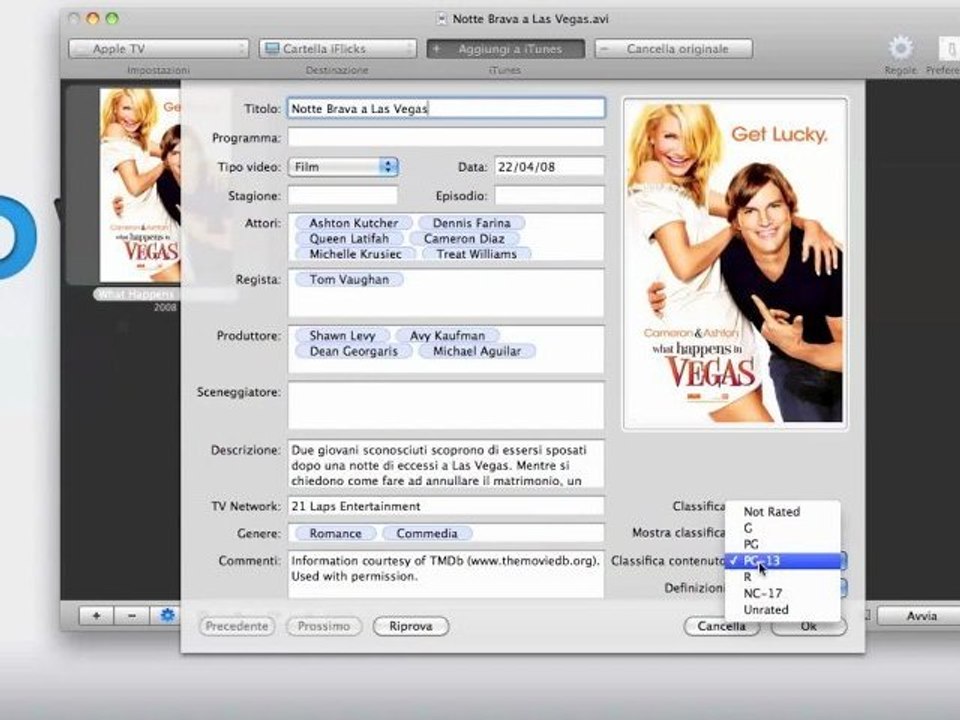Select the Romance genre token

(336, 533)
